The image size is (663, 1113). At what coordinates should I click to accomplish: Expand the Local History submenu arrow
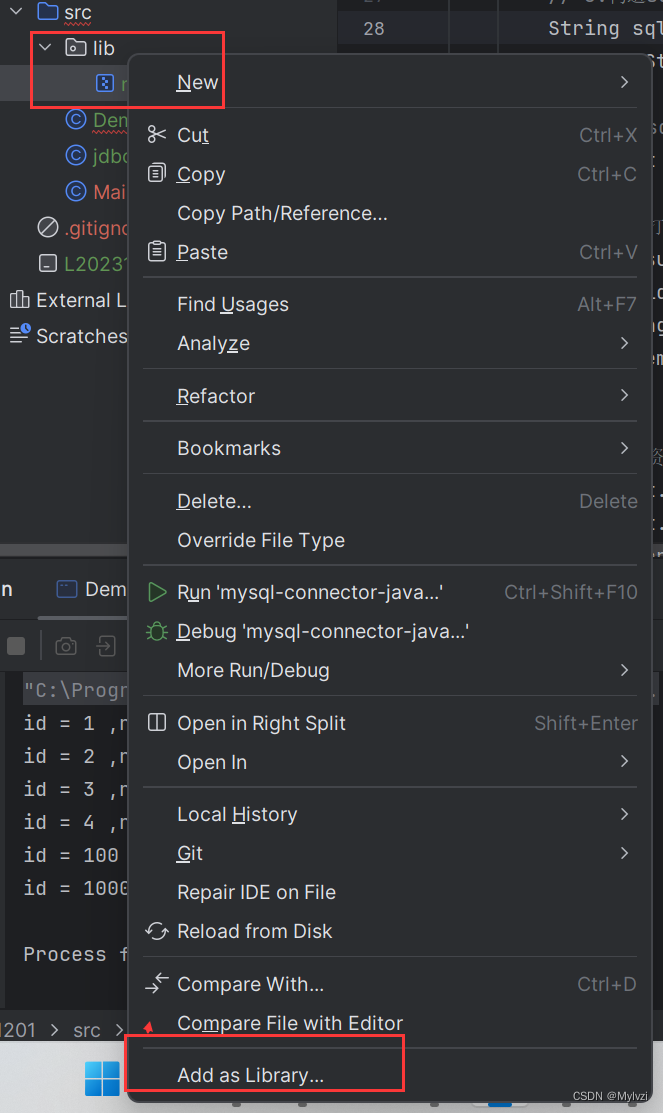click(x=624, y=814)
